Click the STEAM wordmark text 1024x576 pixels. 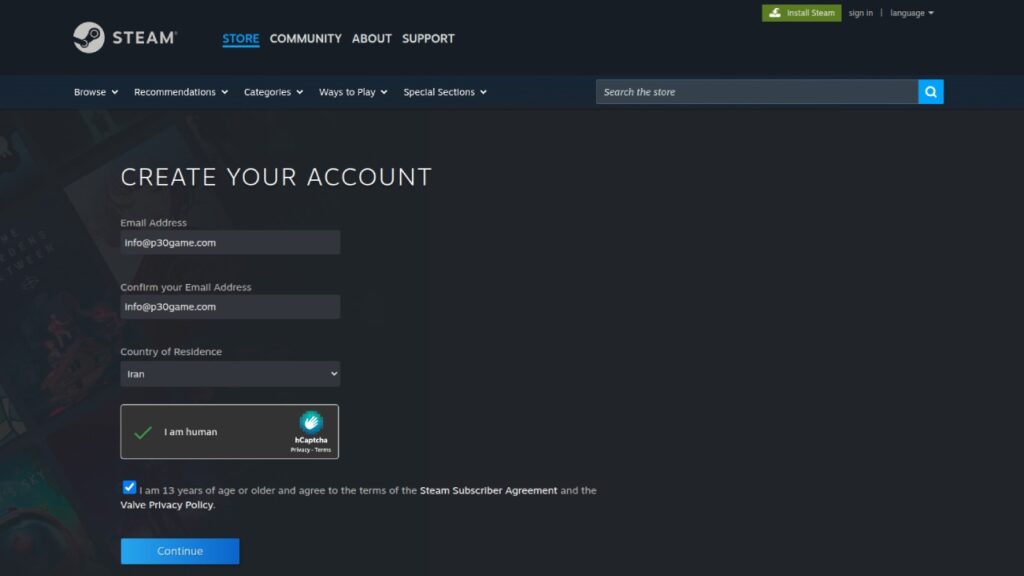coord(144,38)
